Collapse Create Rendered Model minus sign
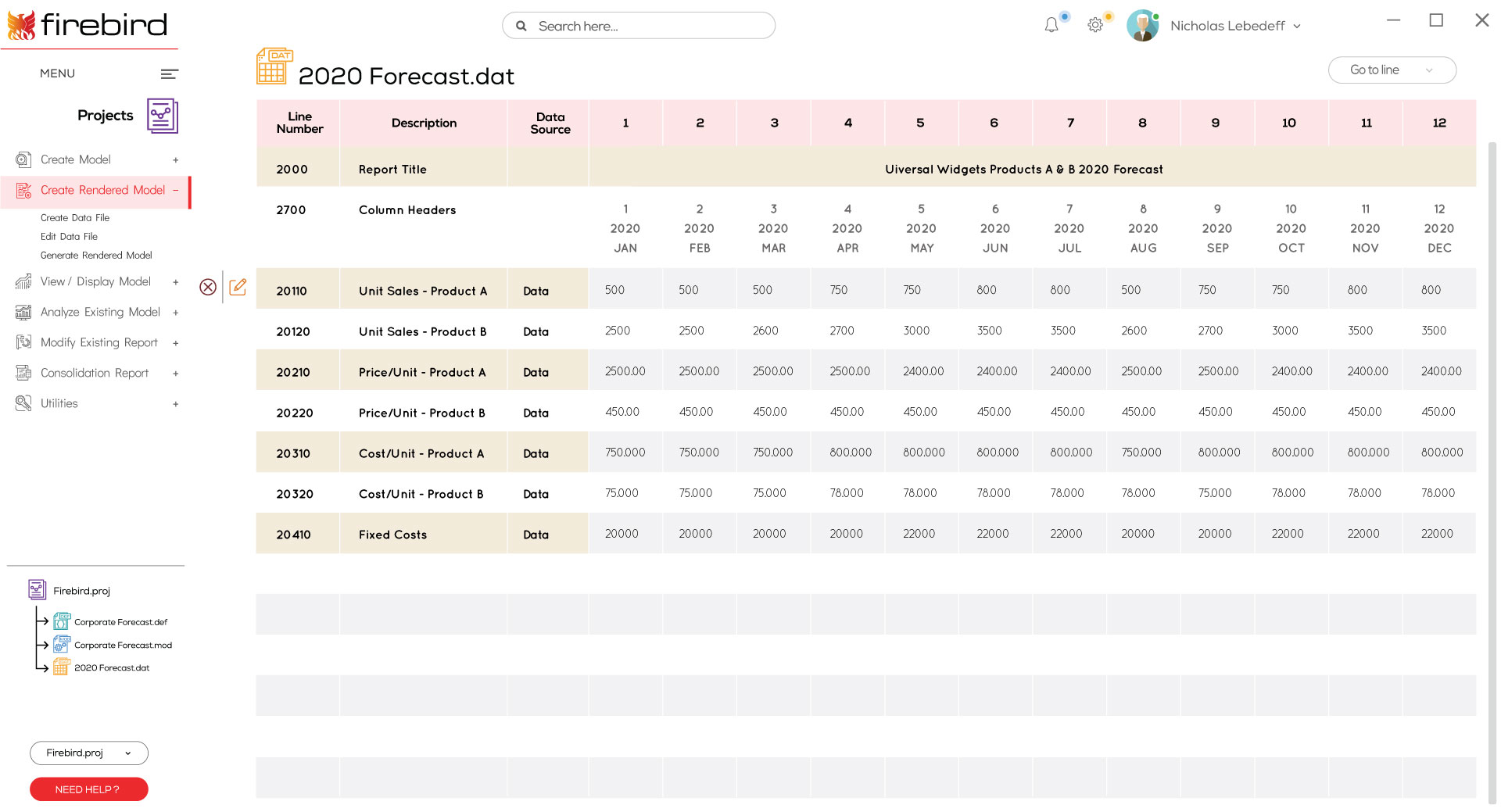The image size is (1501, 812). tap(176, 190)
